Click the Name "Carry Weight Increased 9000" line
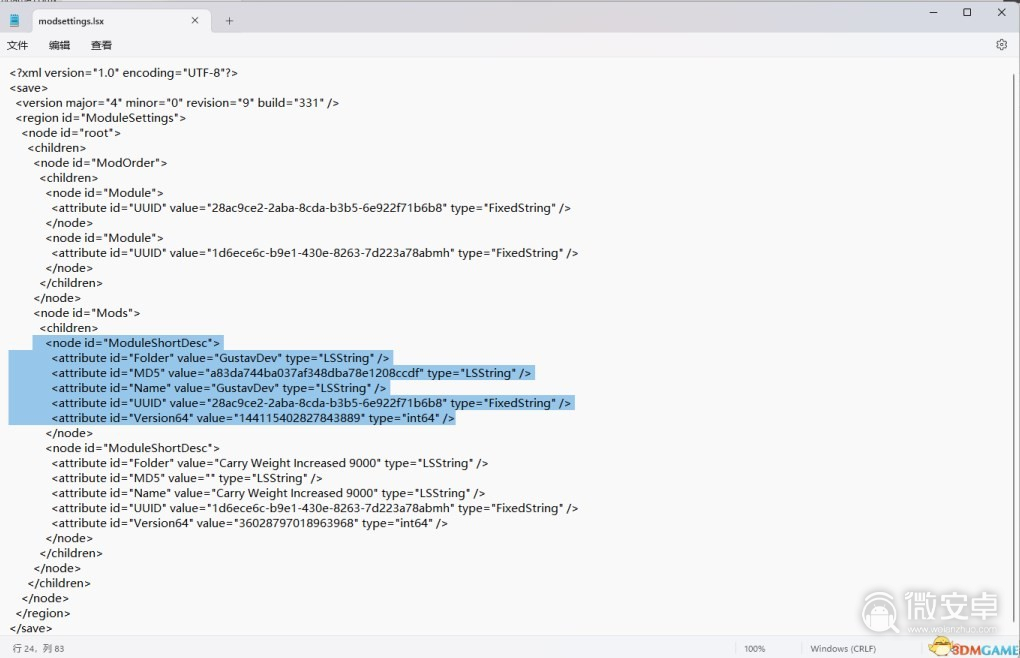This screenshot has height=658, width=1020. (268, 493)
